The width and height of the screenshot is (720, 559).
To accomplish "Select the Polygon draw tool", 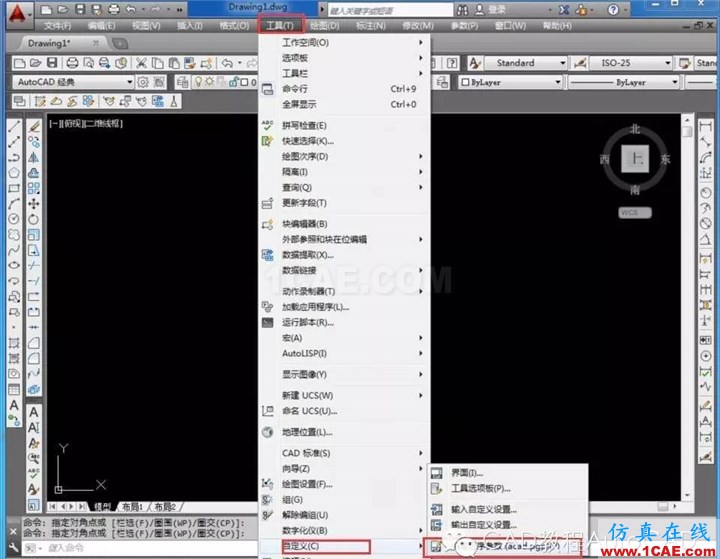I will pos(14,173).
